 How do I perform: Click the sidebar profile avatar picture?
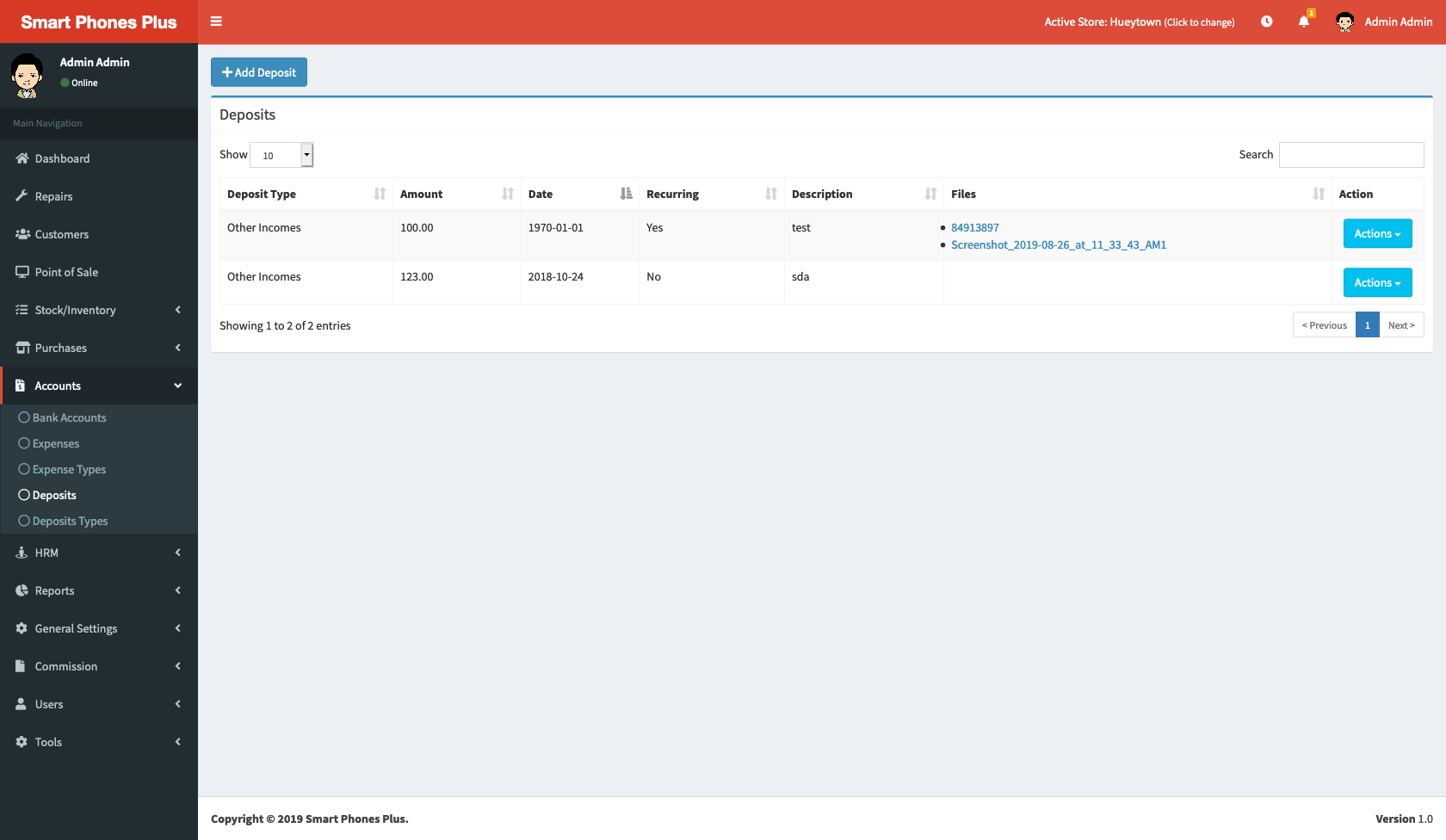[x=28, y=76]
